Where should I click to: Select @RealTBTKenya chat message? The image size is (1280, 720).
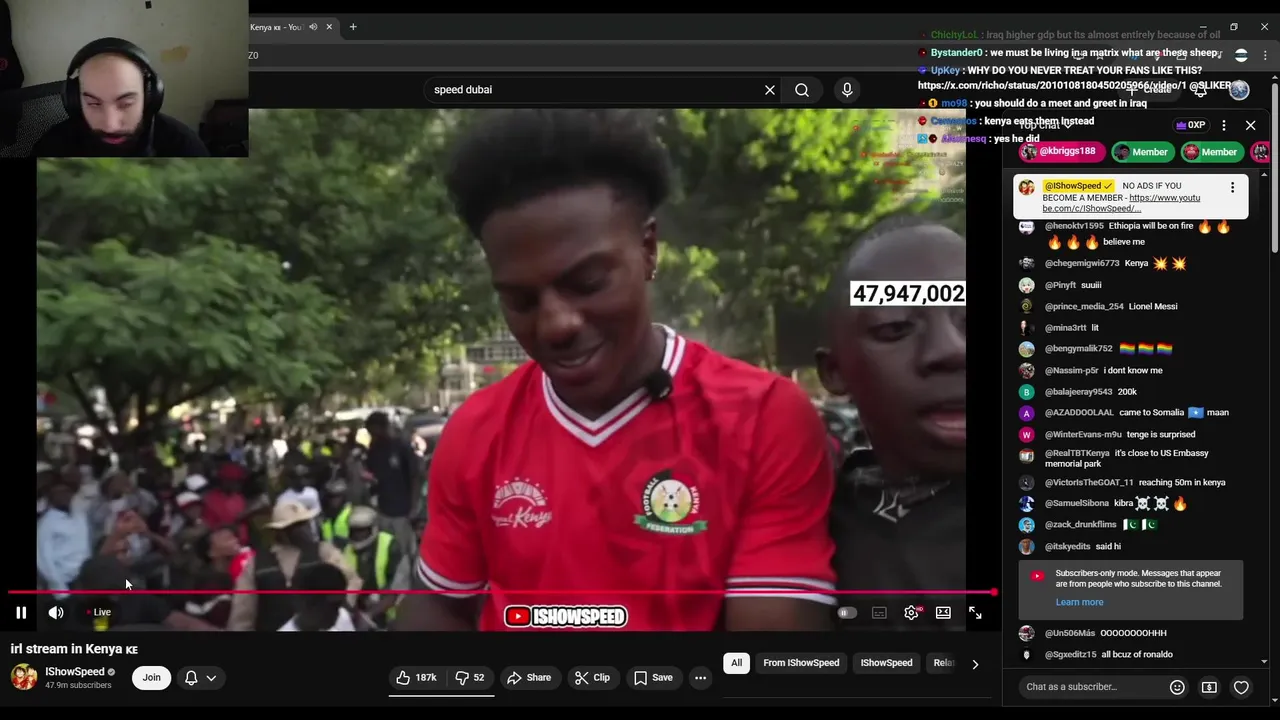click(1128, 459)
